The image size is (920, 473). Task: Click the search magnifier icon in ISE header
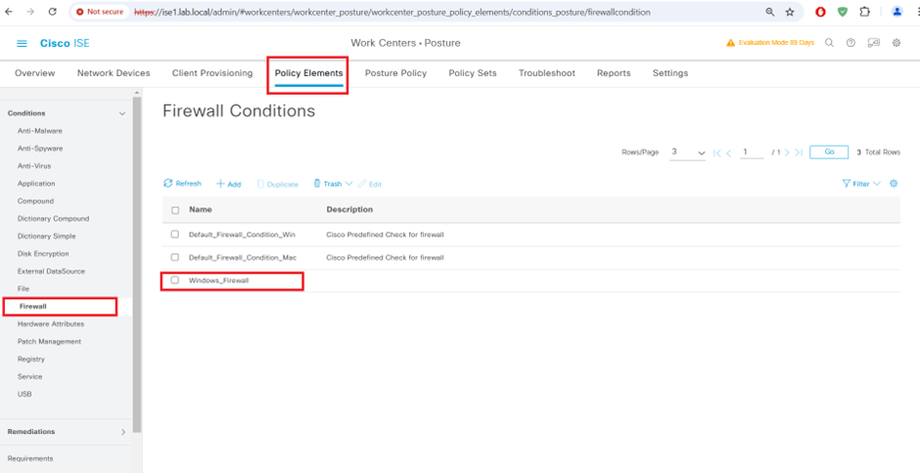[829, 43]
